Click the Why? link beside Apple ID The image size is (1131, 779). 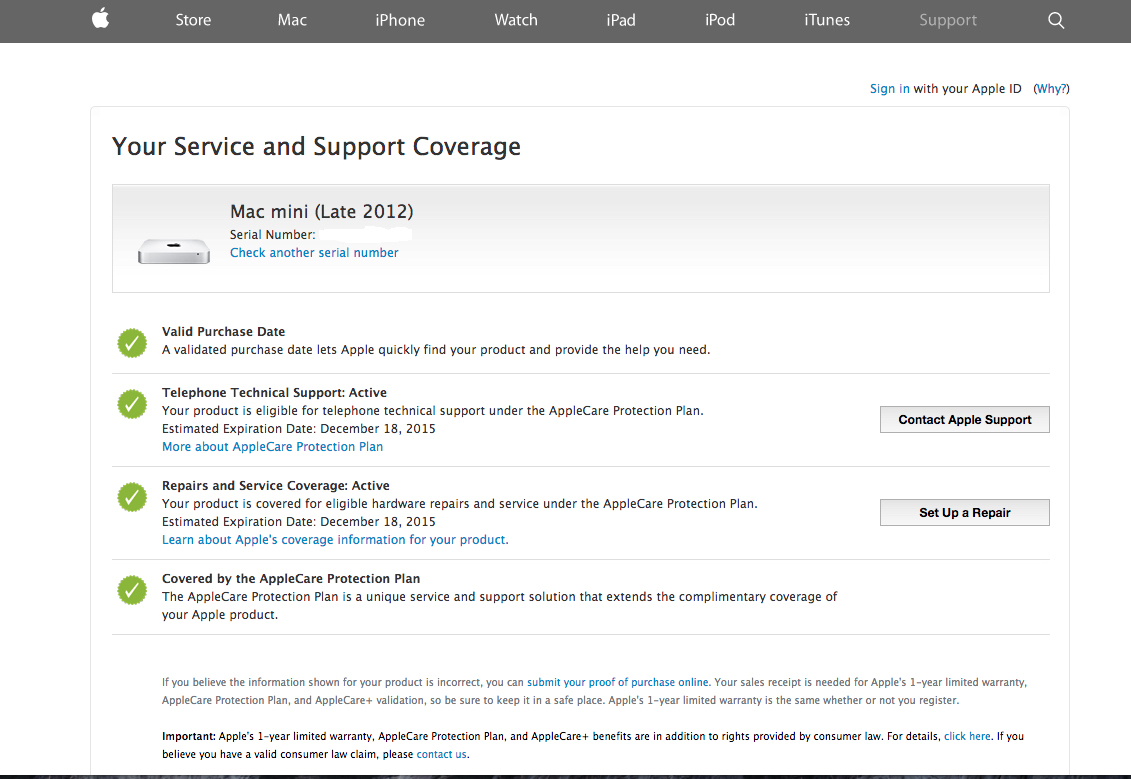point(1051,89)
